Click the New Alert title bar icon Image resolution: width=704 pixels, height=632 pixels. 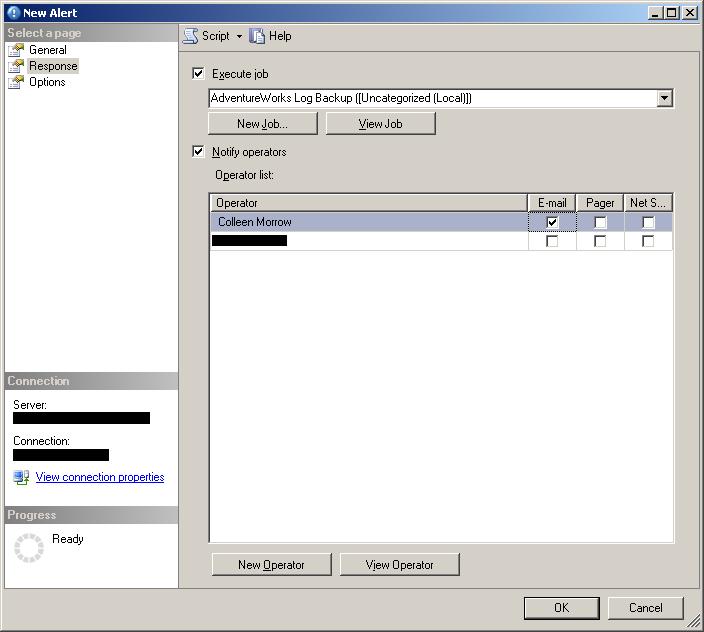click(x=13, y=13)
